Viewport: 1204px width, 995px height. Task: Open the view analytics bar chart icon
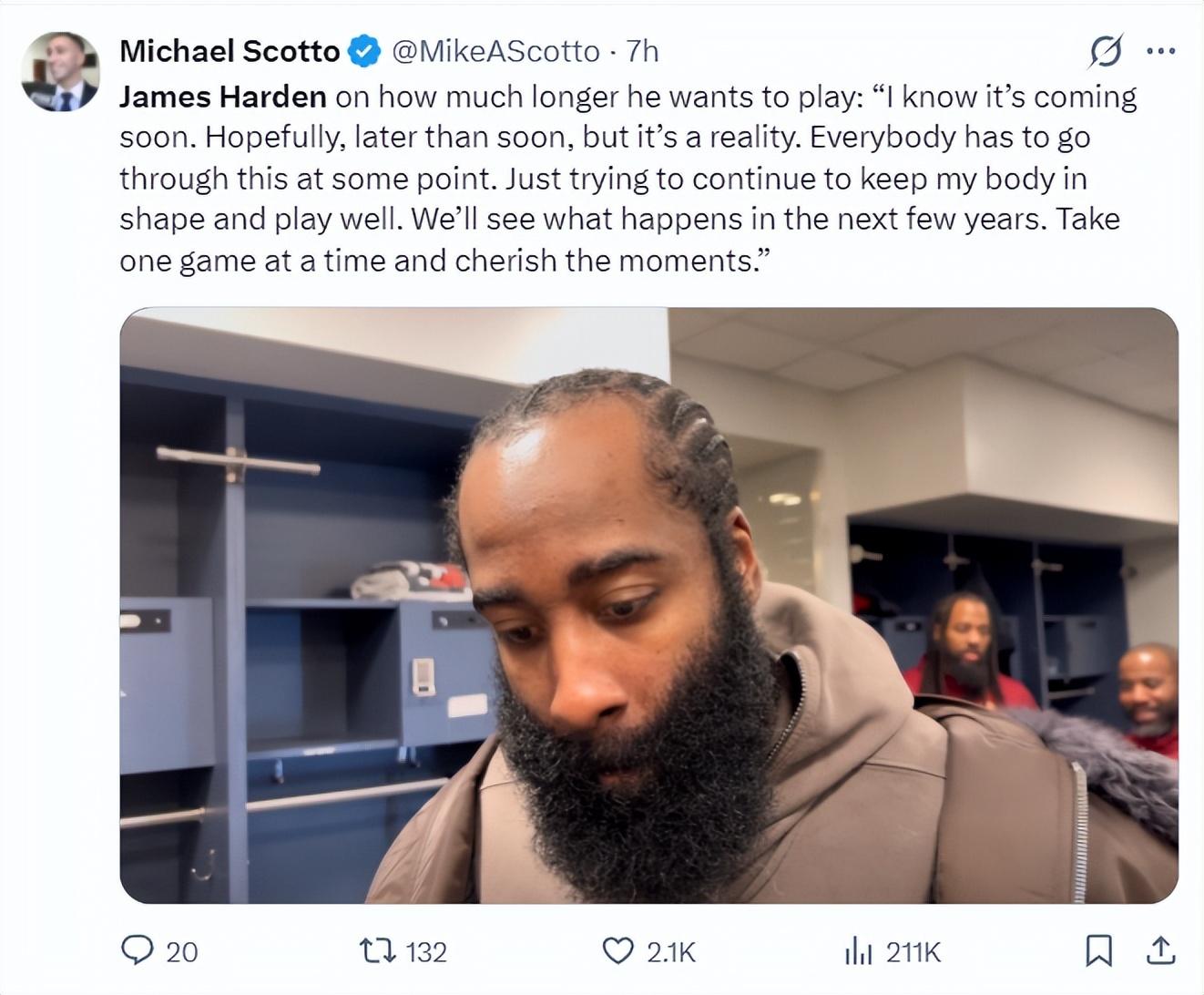(x=859, y=951)
